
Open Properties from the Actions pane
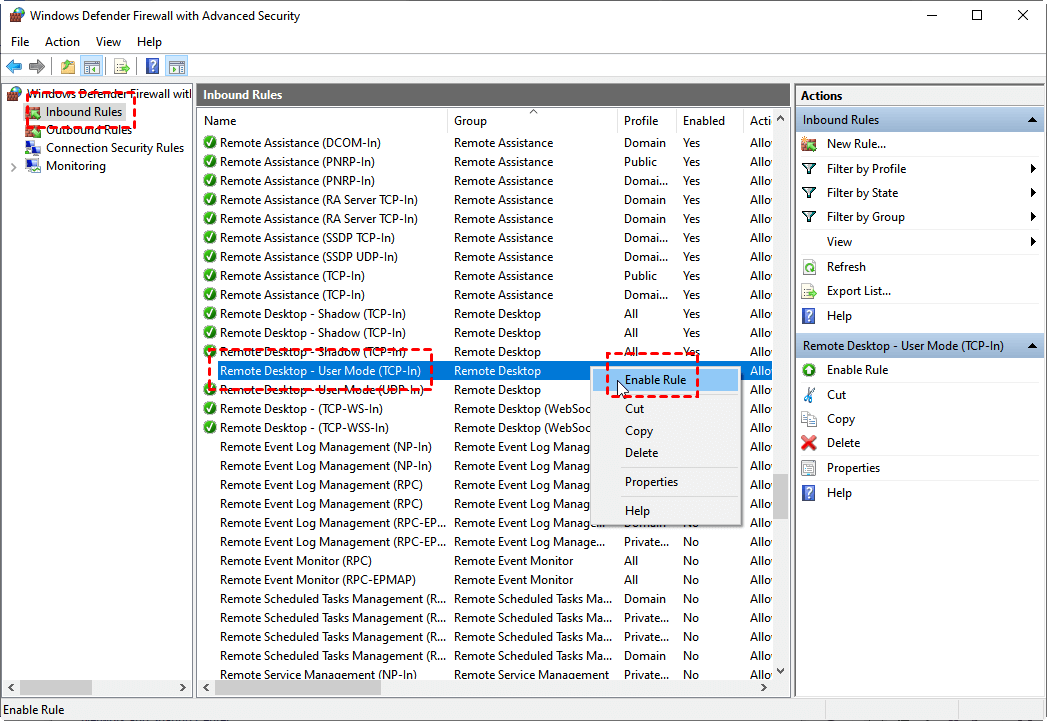[x=853, y=467]
